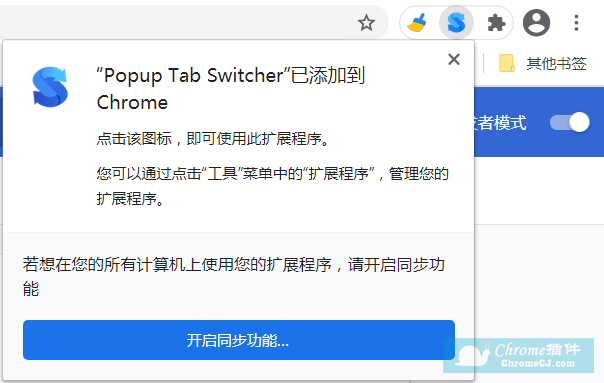Image resolution: width=604 pixels, height=383 pixels.
Task: Click the "Popup Tab Switcher"已添加到 Chrome heading
Action: (230, 89)
